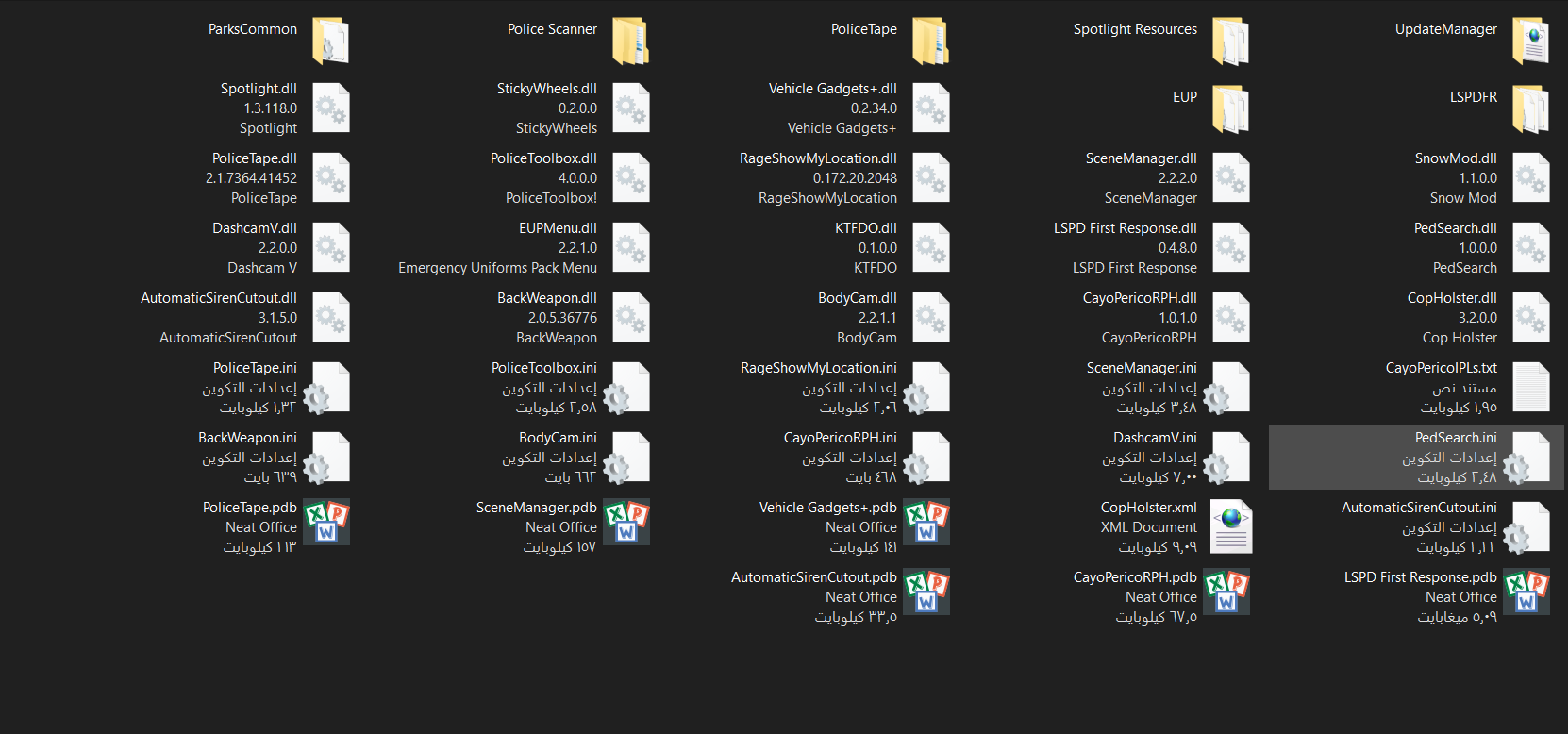The width and height of the screenshot is (1568, 734).
Task: Select the DashcamV.dll file icon
Action: [x=330, y=247]
